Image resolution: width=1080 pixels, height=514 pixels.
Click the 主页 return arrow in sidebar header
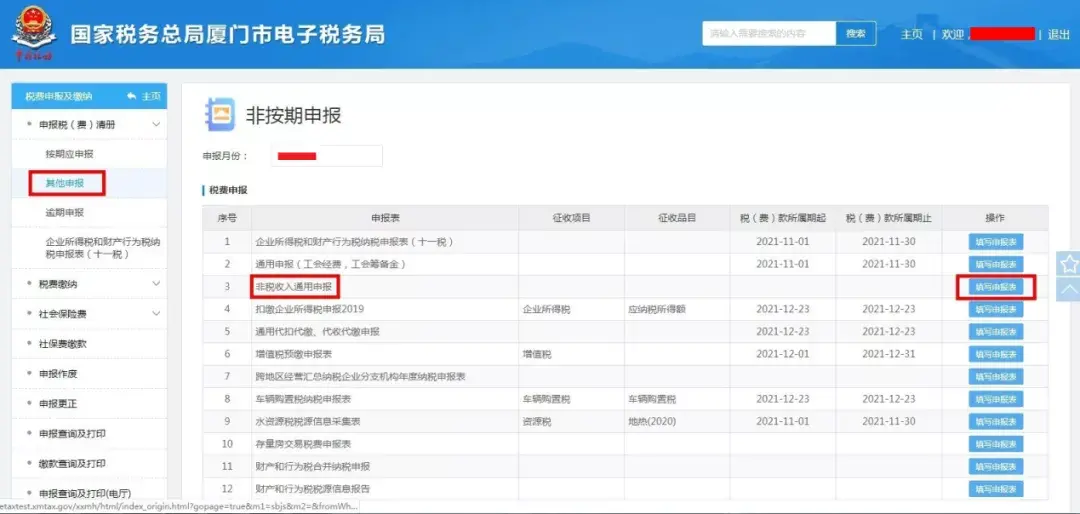pyautogui.click(x=145, y=96)
